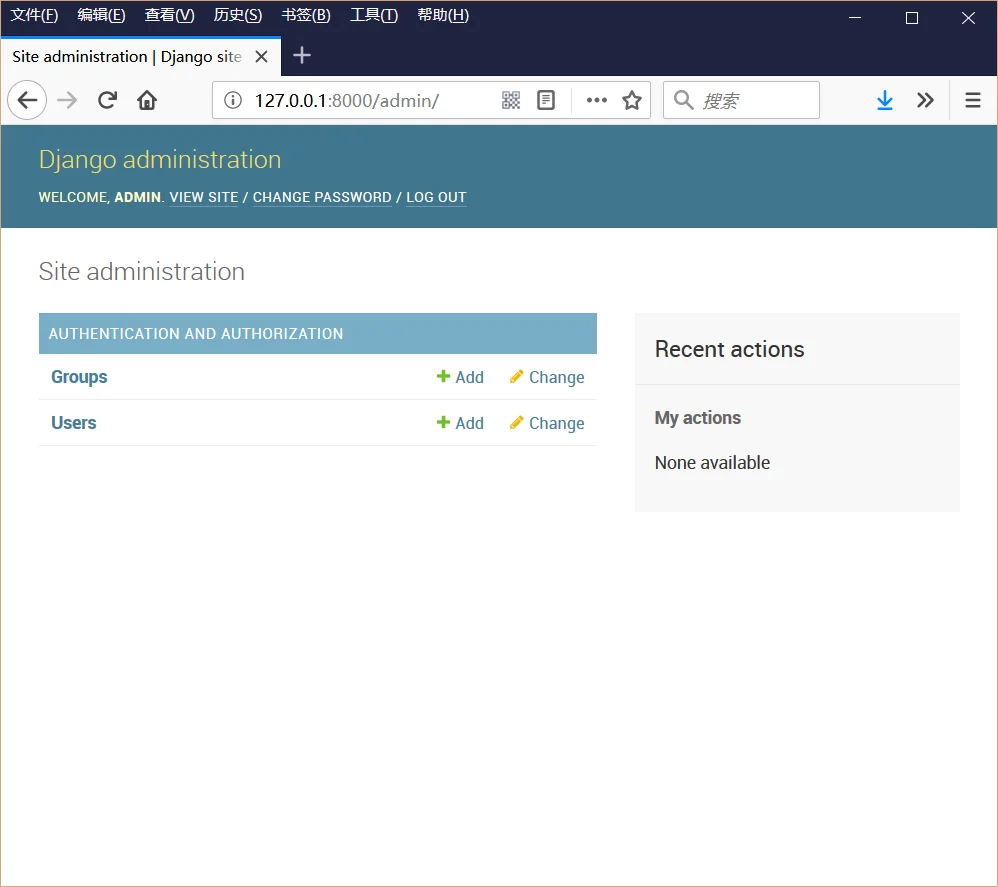998x887 pixels.
Task: Add a new user via Users Add
Action: [460, 423]
